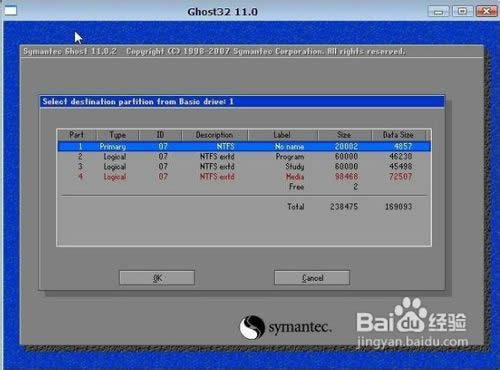500x370 pixels.
Task: Click the size value 20002
Action: click(346, 146)
